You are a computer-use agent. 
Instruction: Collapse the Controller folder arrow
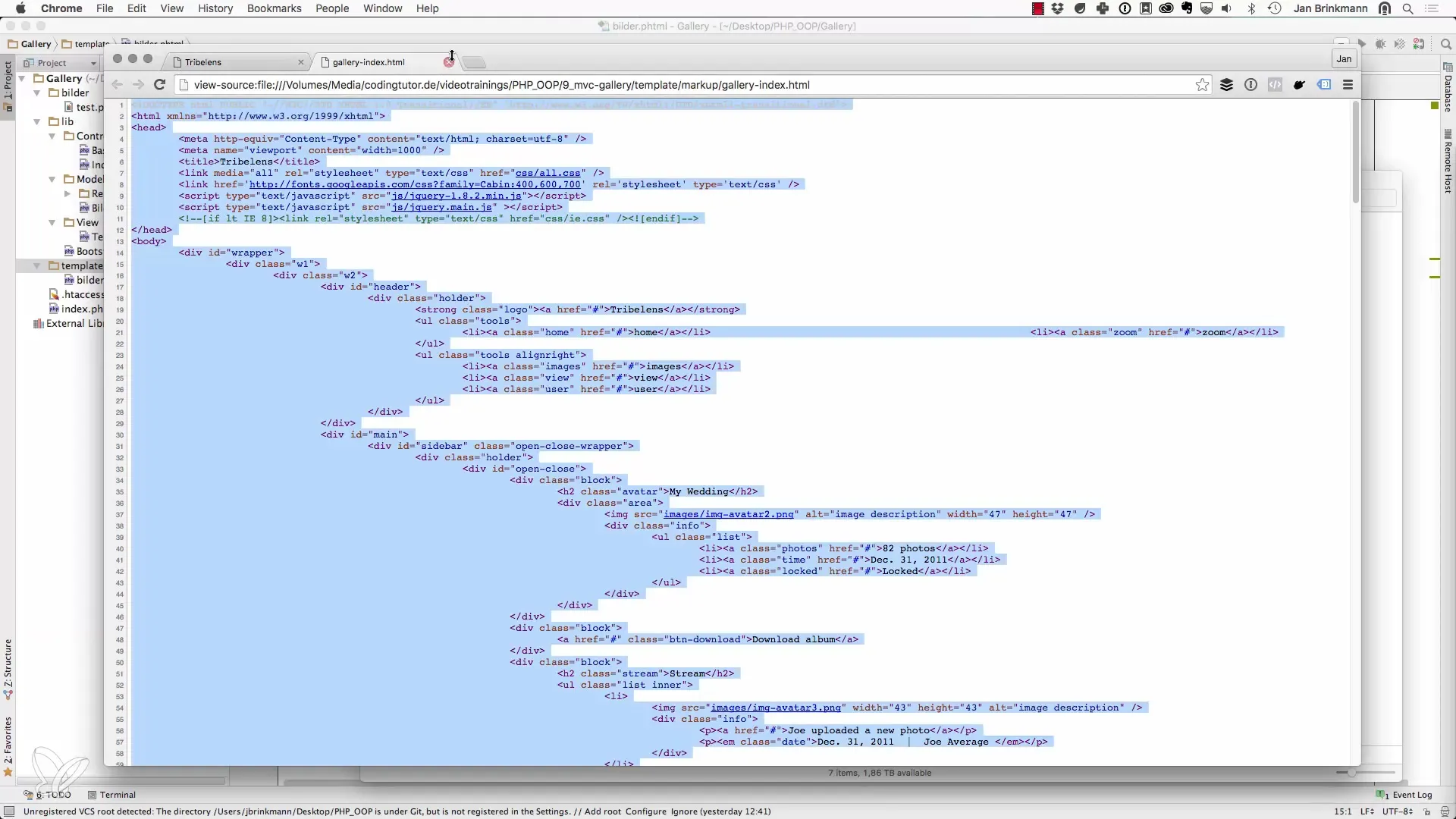52,136
